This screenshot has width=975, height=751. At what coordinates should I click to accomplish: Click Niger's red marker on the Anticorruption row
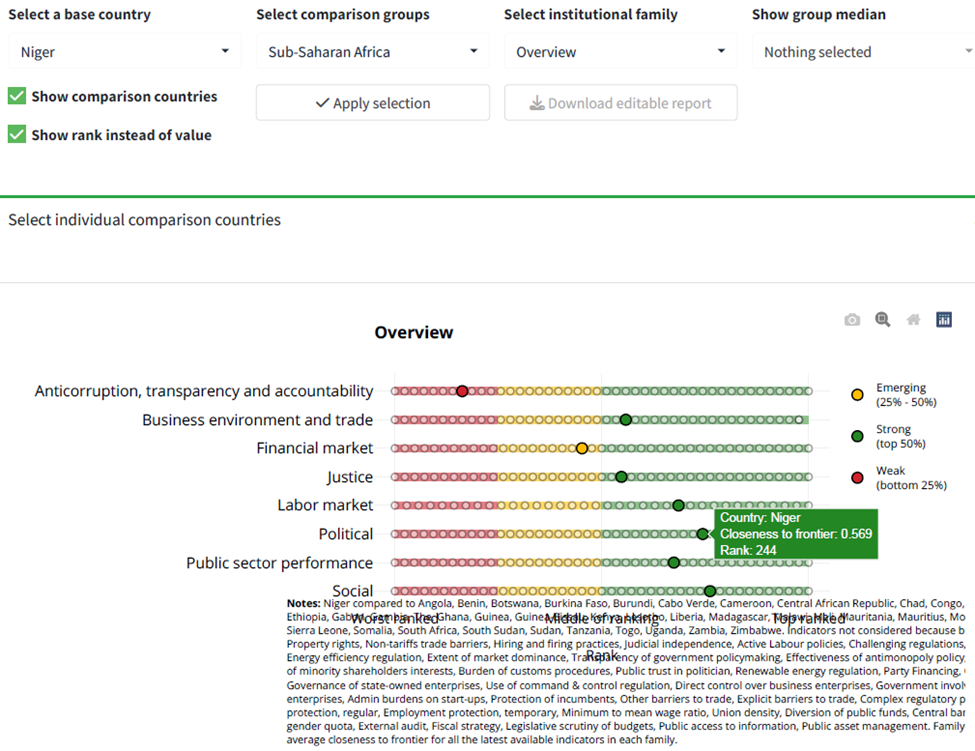tap(462, 390)
